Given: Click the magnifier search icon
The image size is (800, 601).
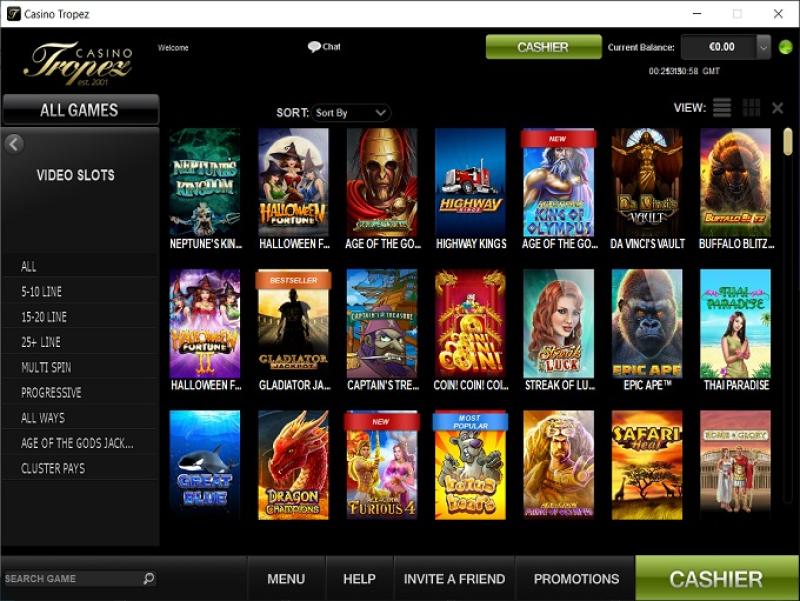Looking at the screenshot, I should click(148, 578).
